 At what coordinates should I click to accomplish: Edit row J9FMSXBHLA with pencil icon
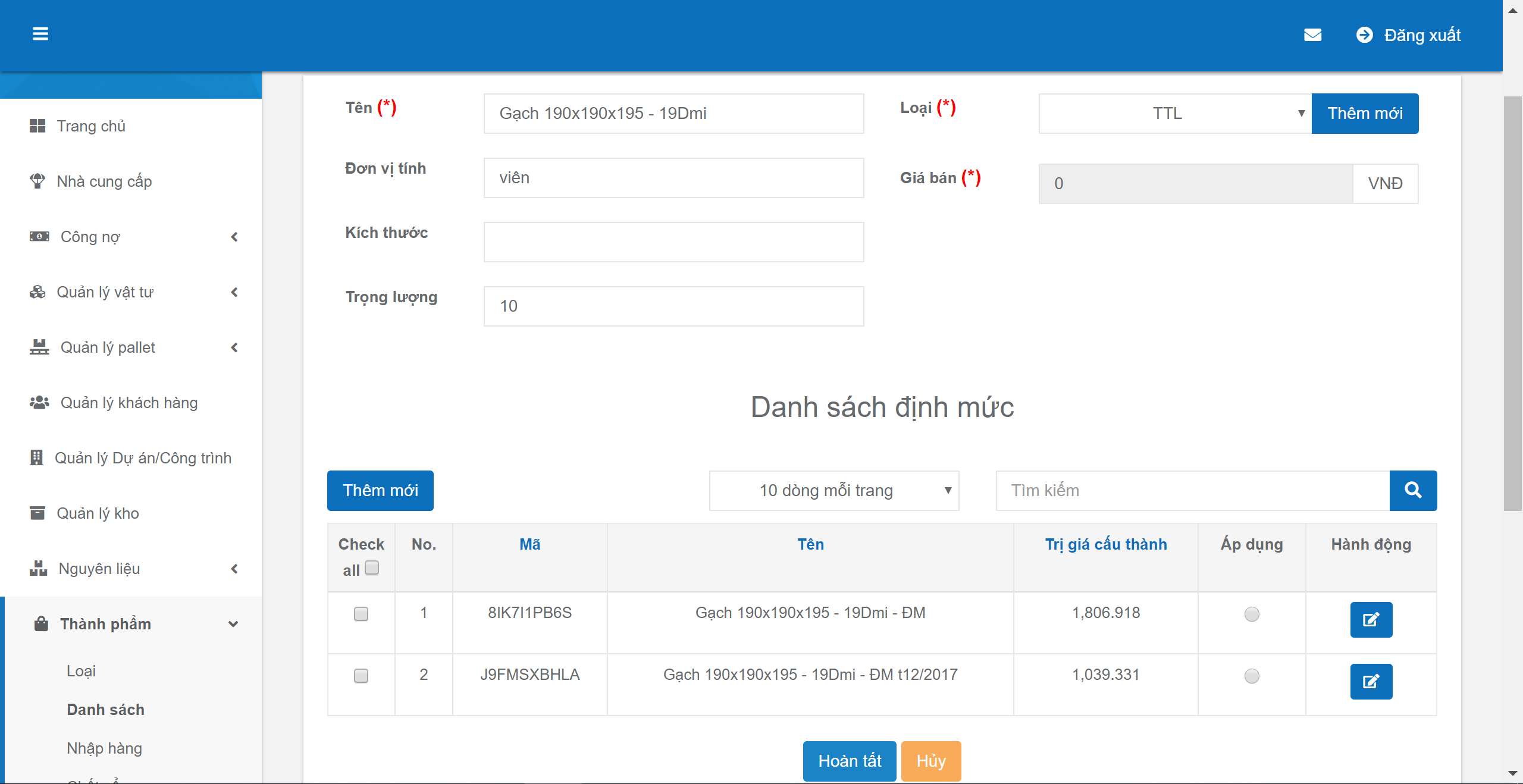[1371, 681]
